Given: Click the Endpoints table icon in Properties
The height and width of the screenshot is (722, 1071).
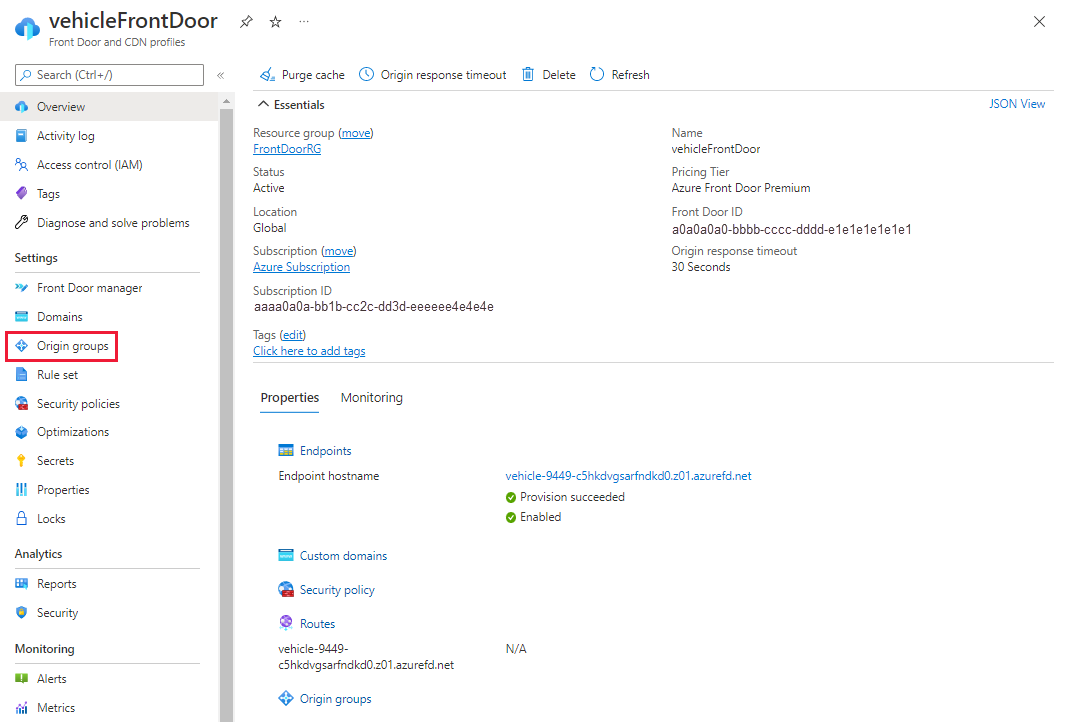Looking at the screenshot, I should (286, 451).
